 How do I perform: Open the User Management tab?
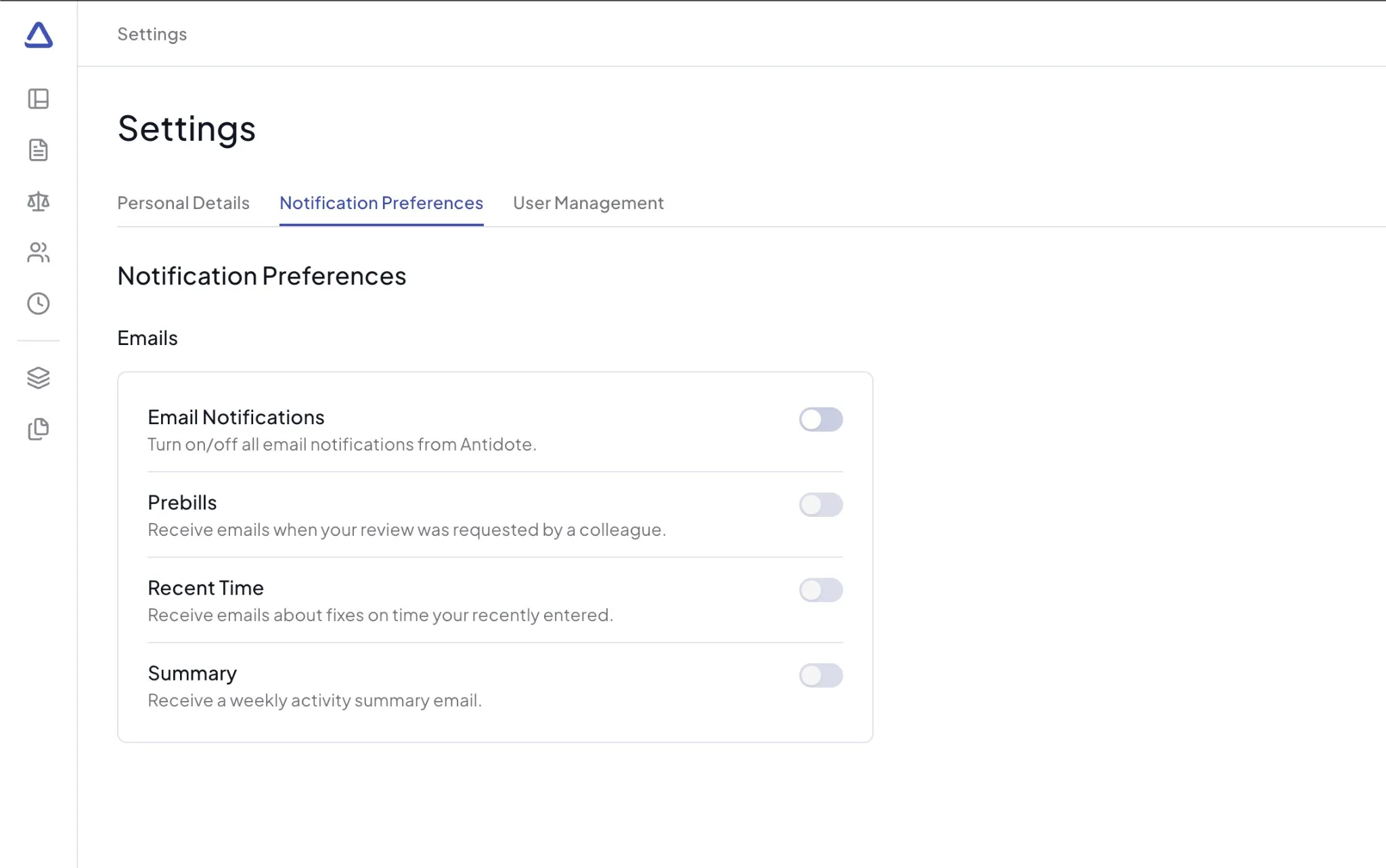tap(588, 203)
